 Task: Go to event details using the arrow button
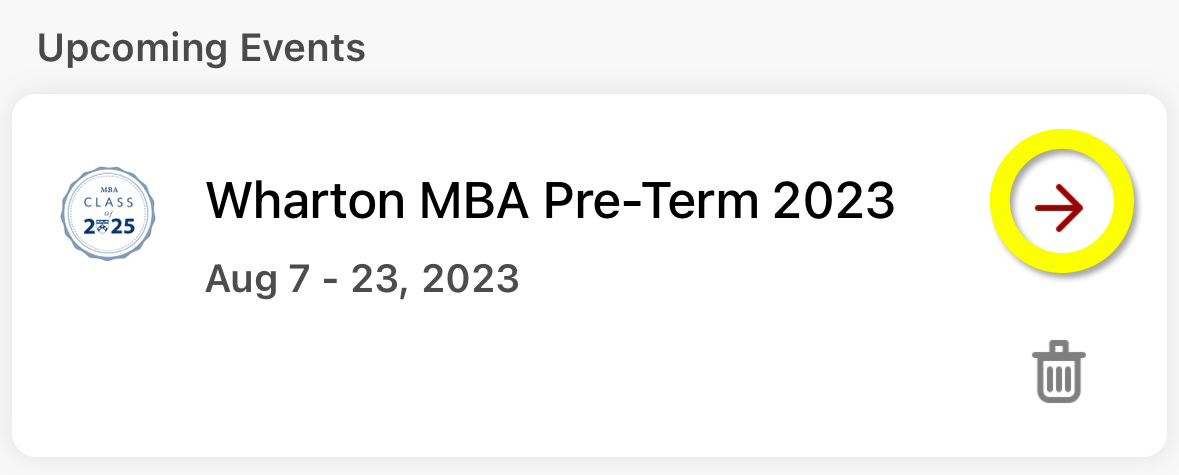tap(1059, 207)
